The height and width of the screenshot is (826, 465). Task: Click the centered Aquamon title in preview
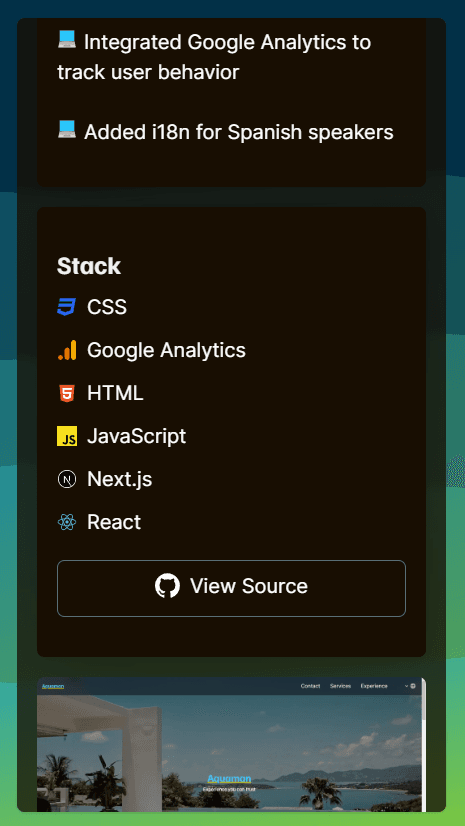(x=229, y=779)
